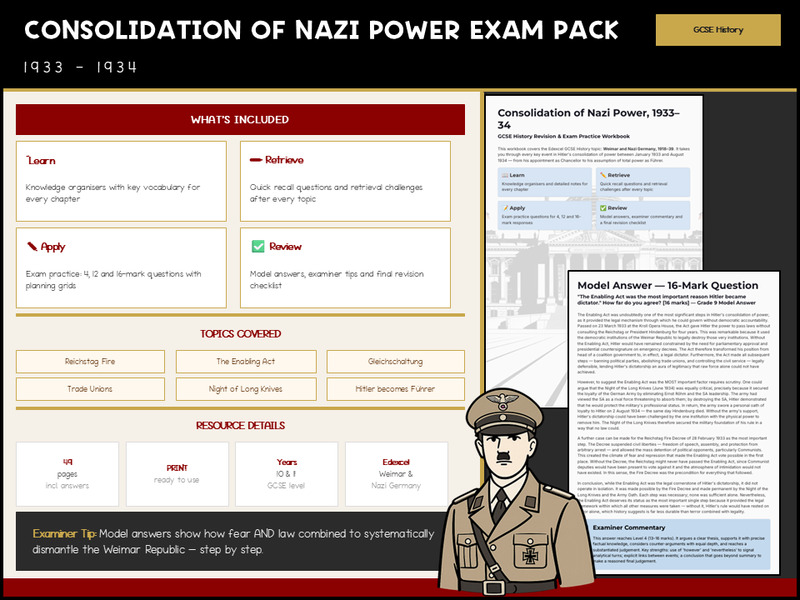
Task: Open the Learn card on knowledge organisers
Action: tap(121, 181)
